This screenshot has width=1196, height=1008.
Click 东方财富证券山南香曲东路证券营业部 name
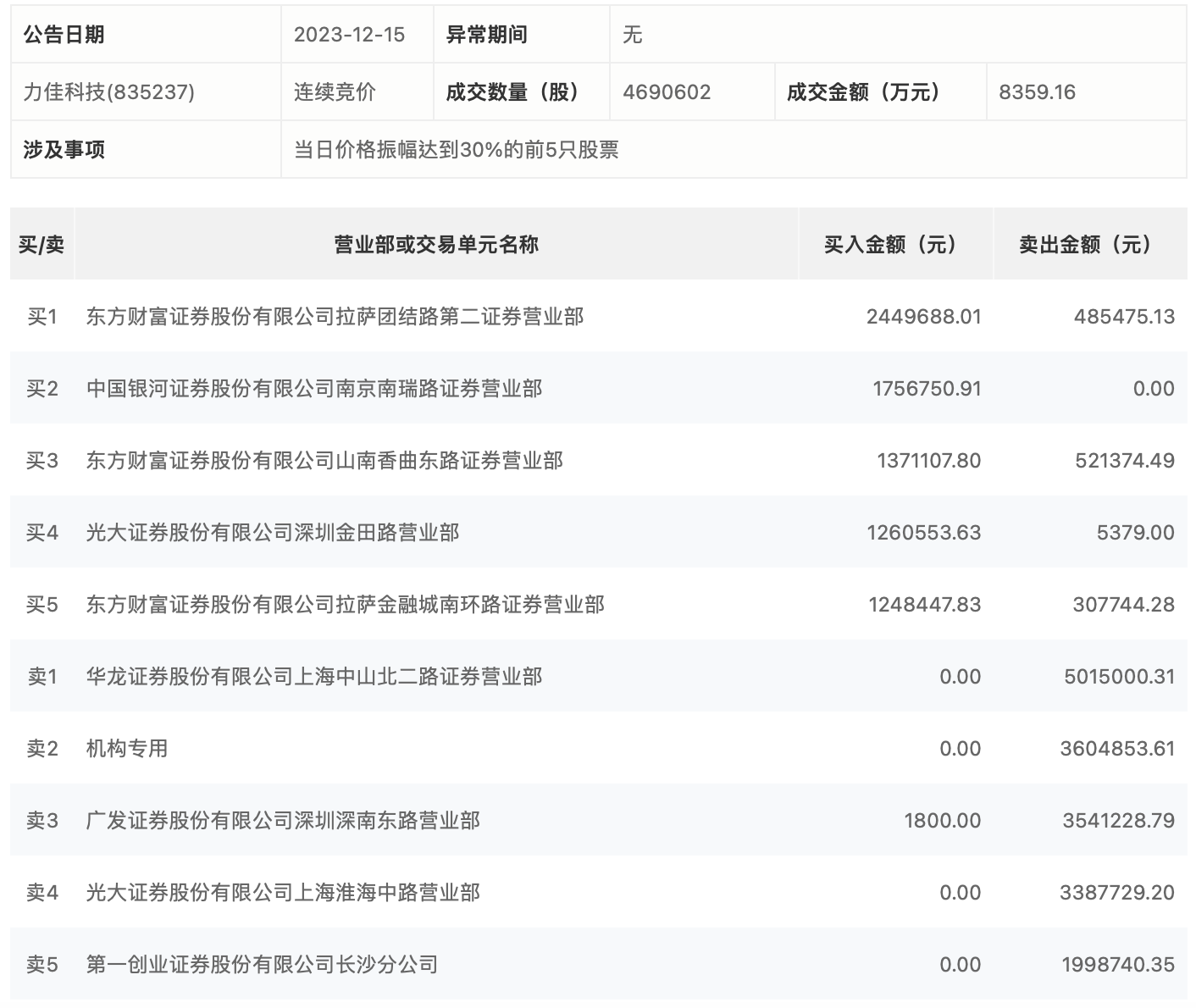tap(324, 461)
